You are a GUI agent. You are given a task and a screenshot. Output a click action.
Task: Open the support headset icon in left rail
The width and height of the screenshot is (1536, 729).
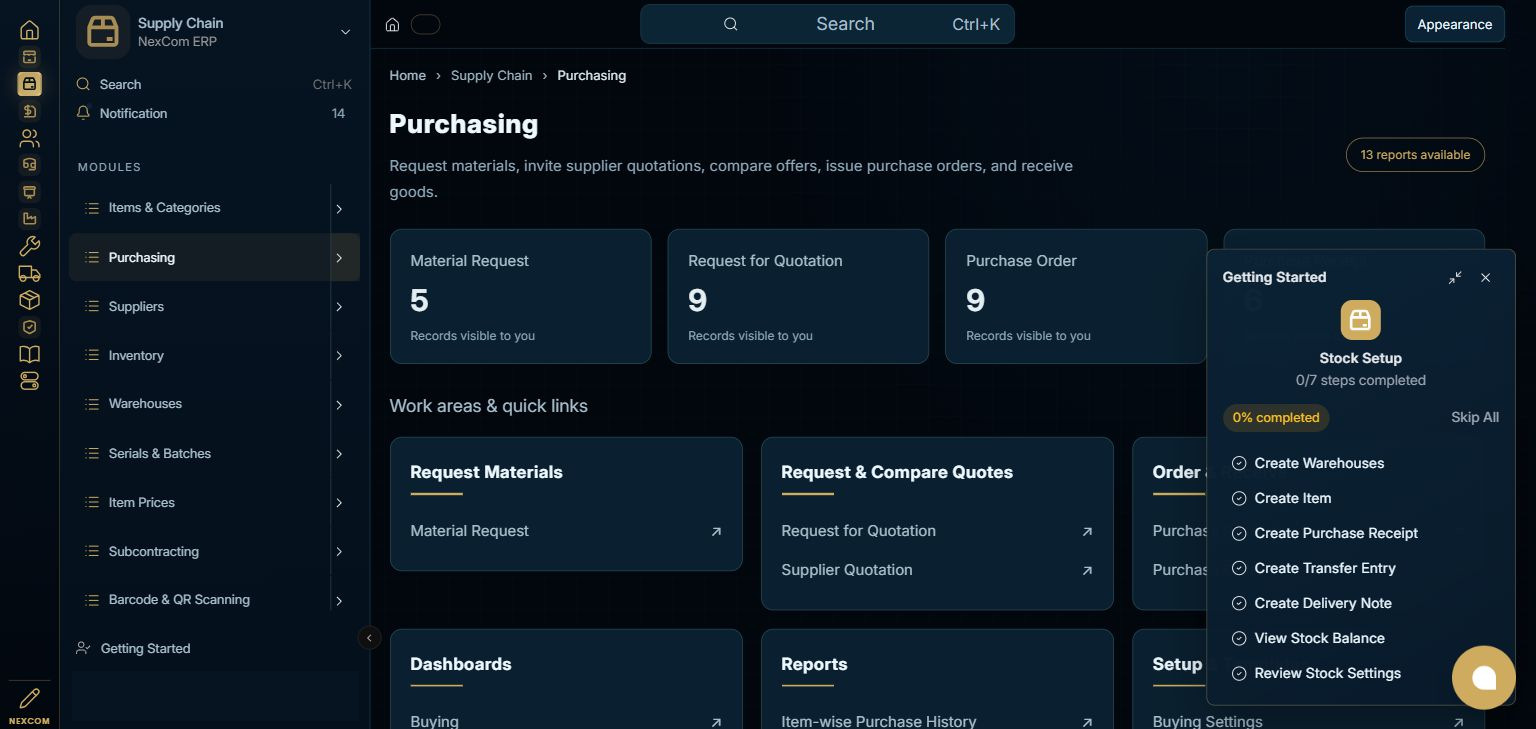29,165
